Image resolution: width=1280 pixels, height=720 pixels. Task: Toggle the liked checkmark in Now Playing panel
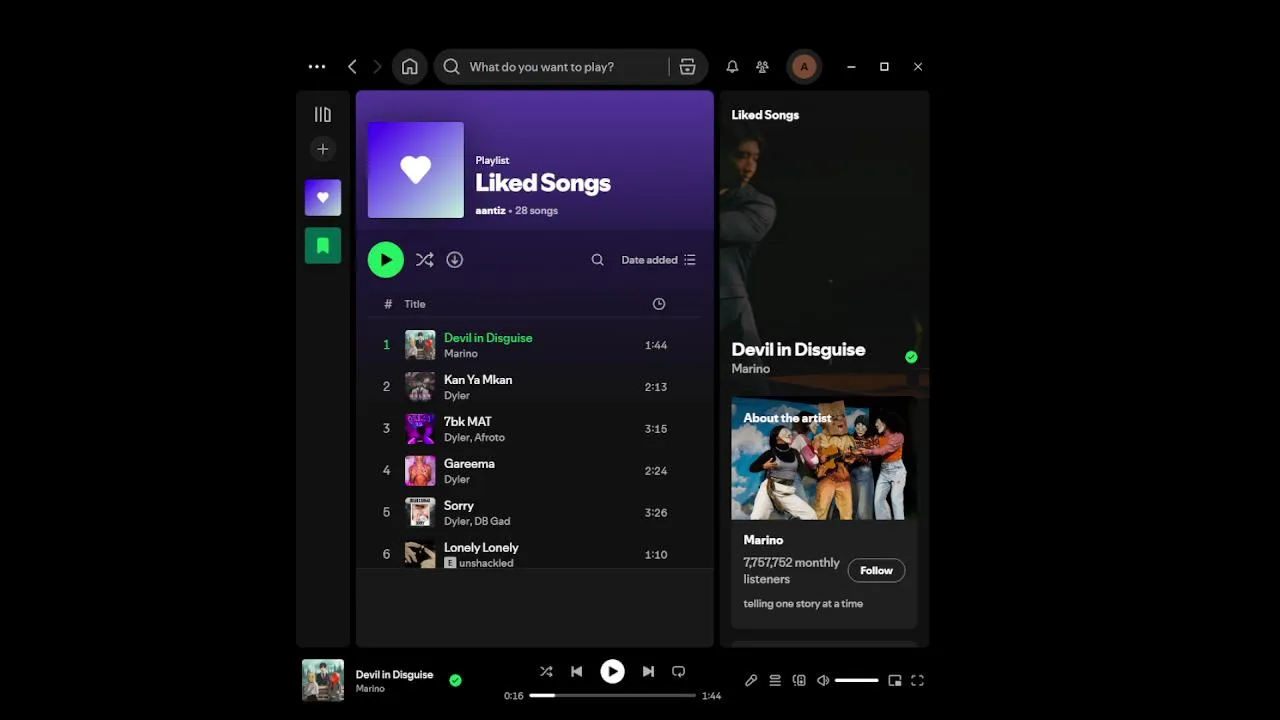pos(911,357)
